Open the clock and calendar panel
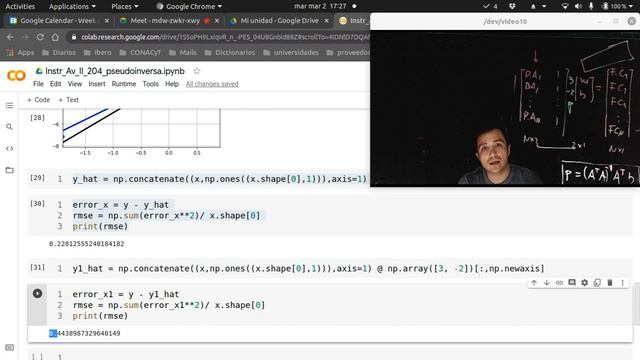The width and height of the screenshot is (640, 360). coord(320,6)
